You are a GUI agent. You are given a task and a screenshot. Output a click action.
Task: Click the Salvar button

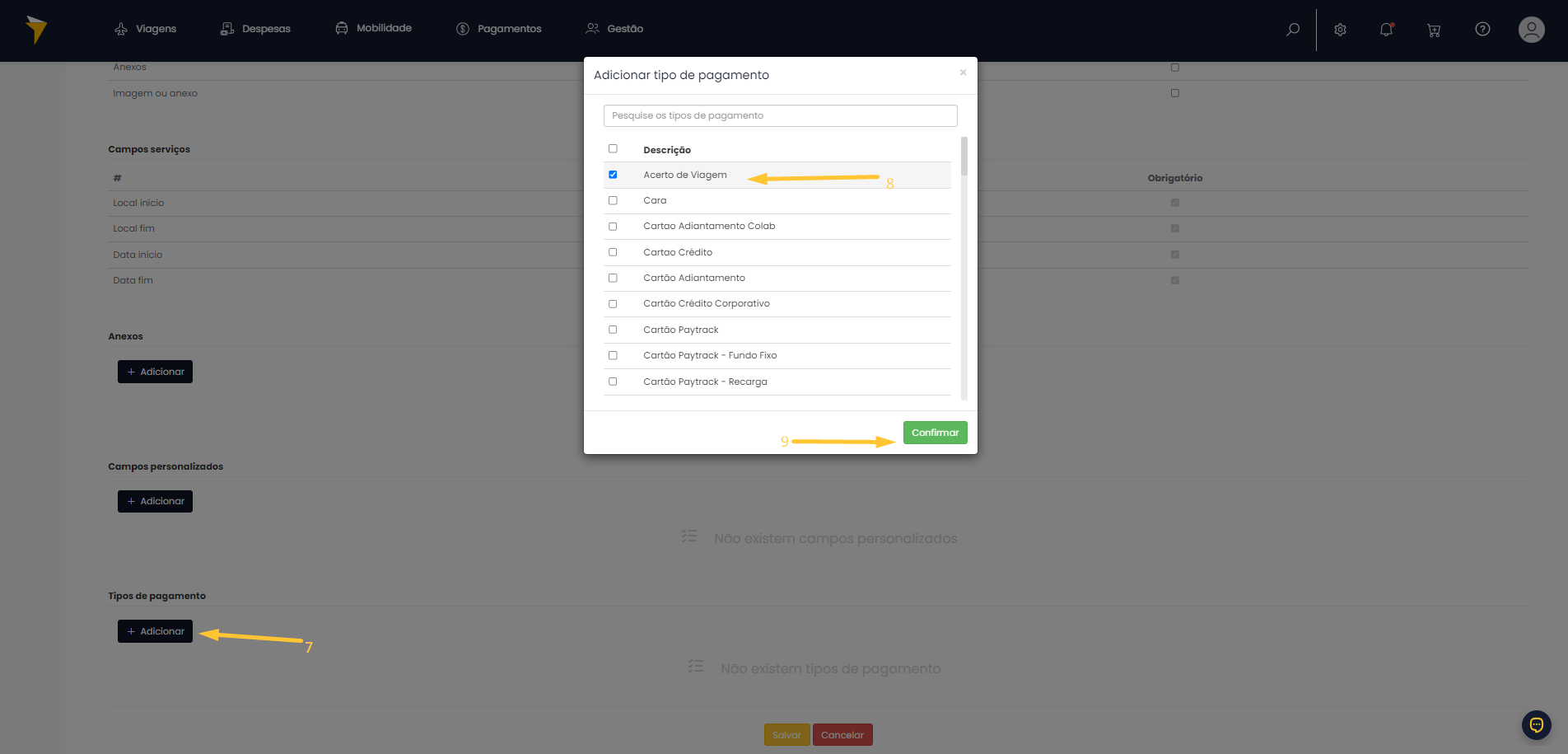click(786, 735)
